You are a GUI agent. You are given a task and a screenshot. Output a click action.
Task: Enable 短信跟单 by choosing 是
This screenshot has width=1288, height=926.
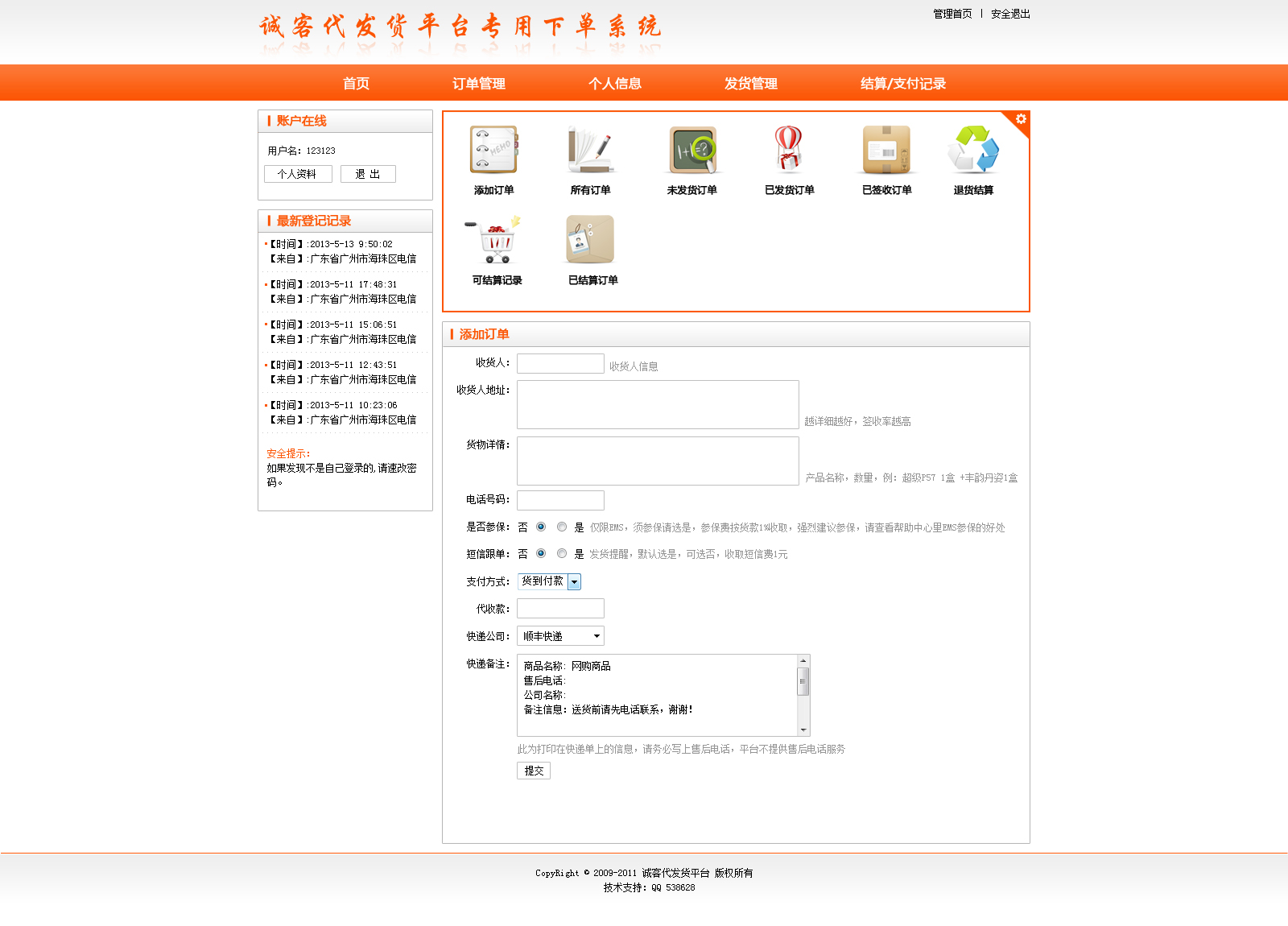tap(562, 553)
